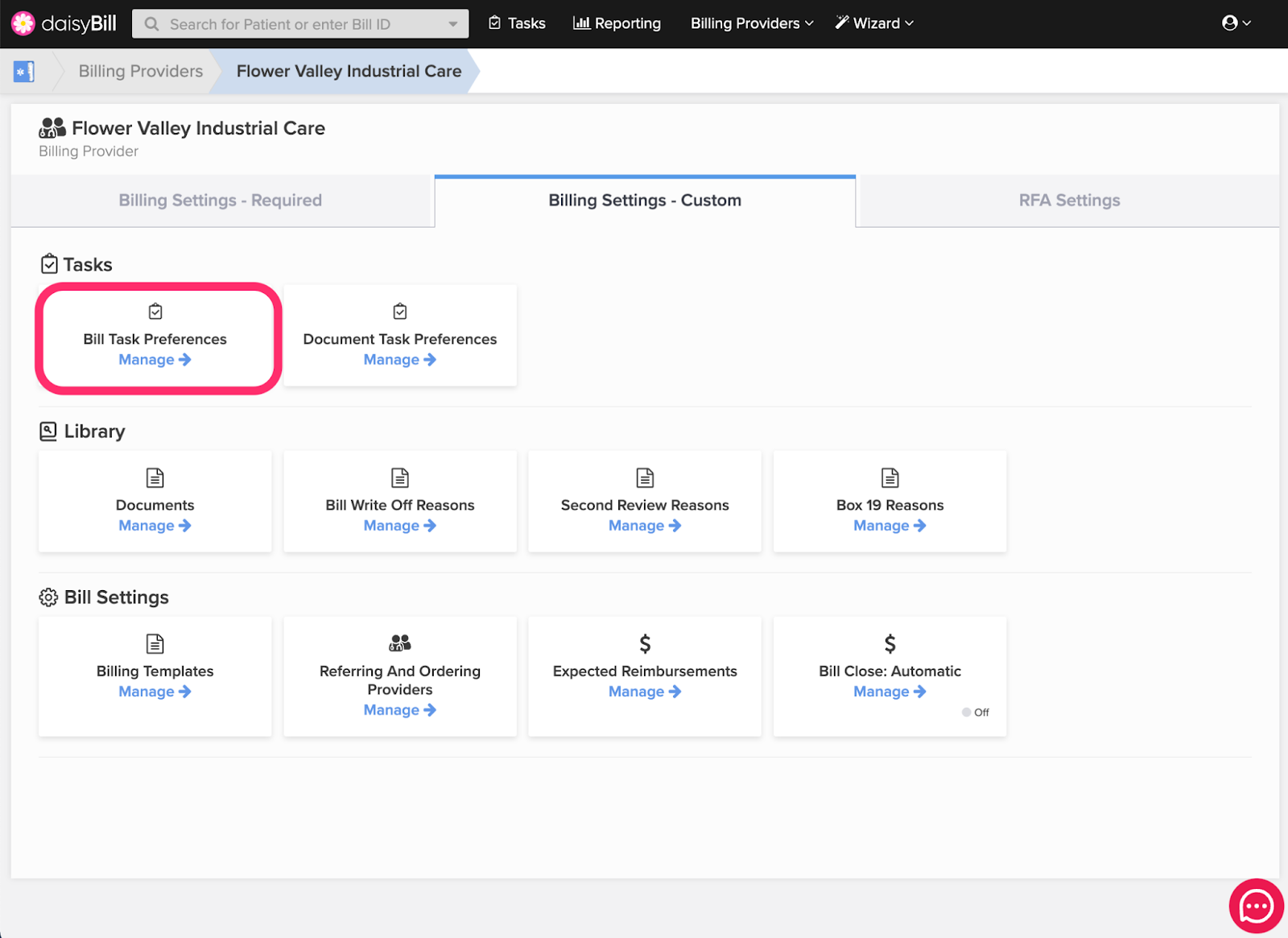This screenshot has height=938, width=1288.
Task: Click Flower Valley Industrial Care breadcrumb
Action: (x=349, y=71)
